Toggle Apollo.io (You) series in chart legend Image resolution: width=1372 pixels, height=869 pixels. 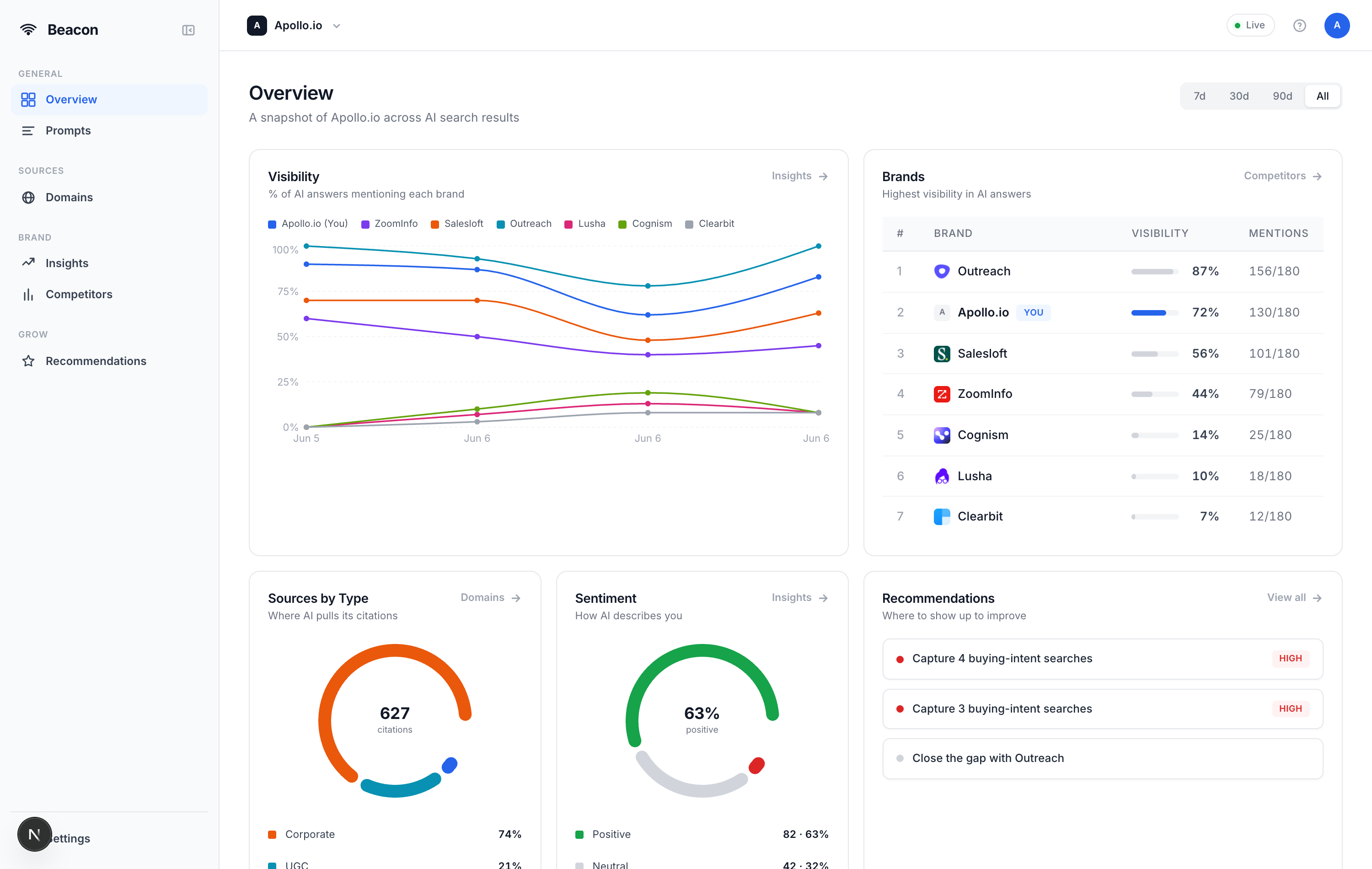click(x=308, y=224)
